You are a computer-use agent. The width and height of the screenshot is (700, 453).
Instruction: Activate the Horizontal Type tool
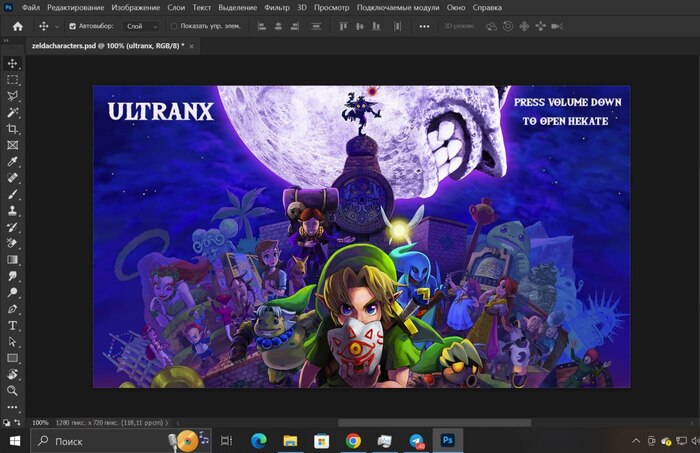pyautogui.click(x=13, y=325)
